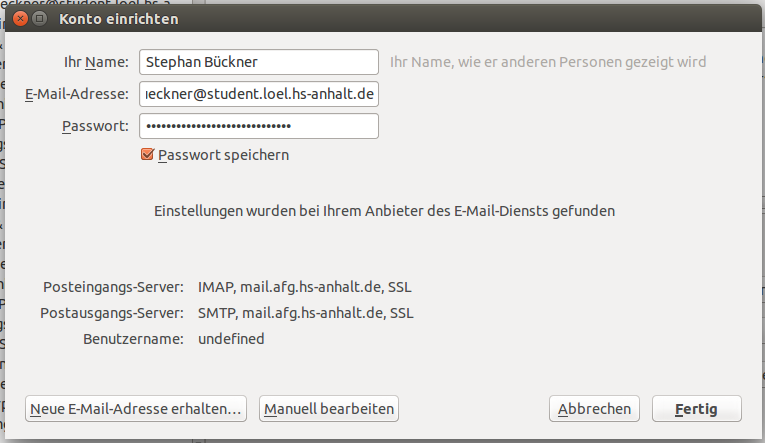Click the IMAP incoming server details
765x443 pixels.
305,287
